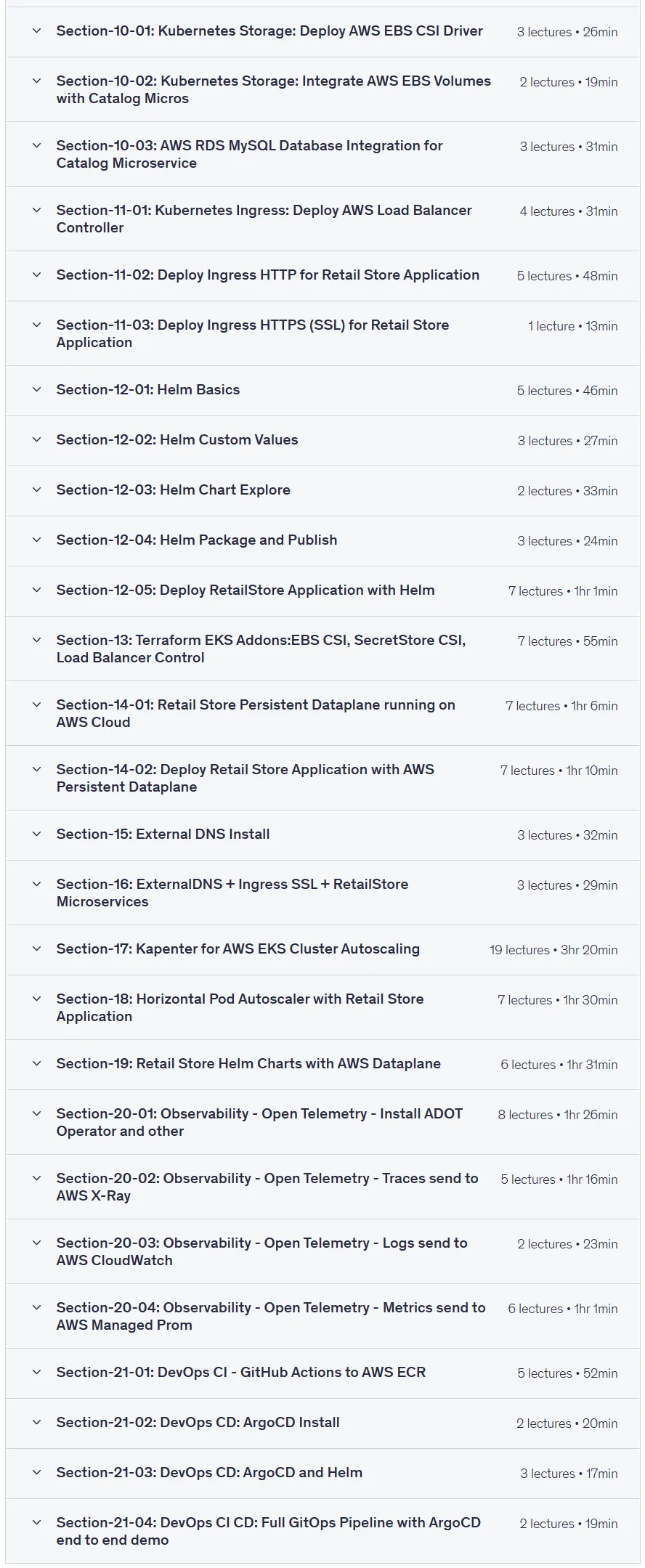Expand Section-16 ExternalDNS Ingress SSL chevron
Viewport: 645px width, 1568px height.
point(36,885)
